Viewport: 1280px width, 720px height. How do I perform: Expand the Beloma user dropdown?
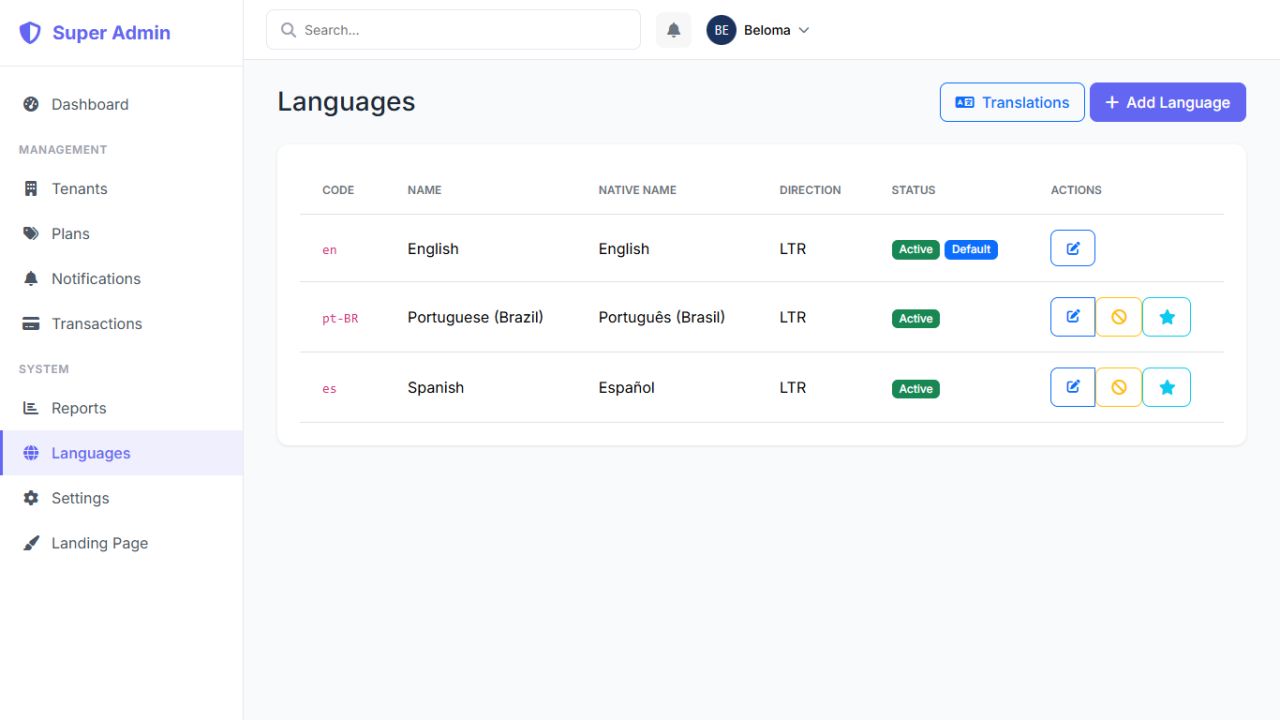coord(803,30)
